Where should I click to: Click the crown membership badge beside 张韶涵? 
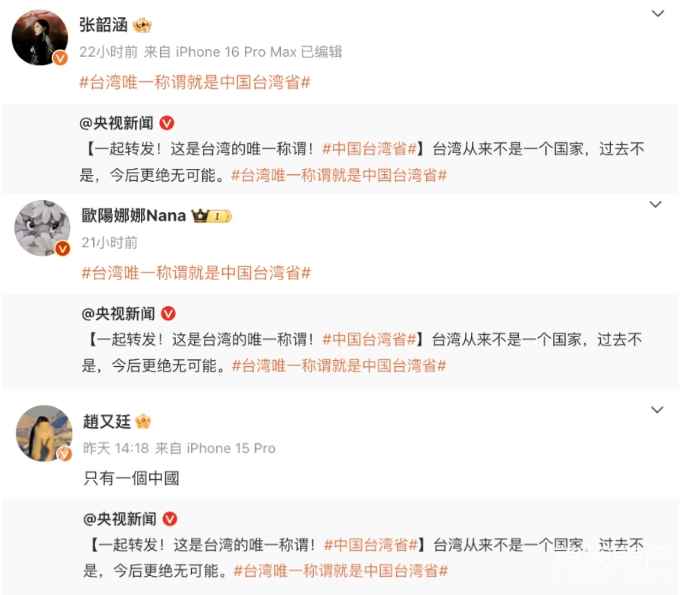tap(142, 25)
